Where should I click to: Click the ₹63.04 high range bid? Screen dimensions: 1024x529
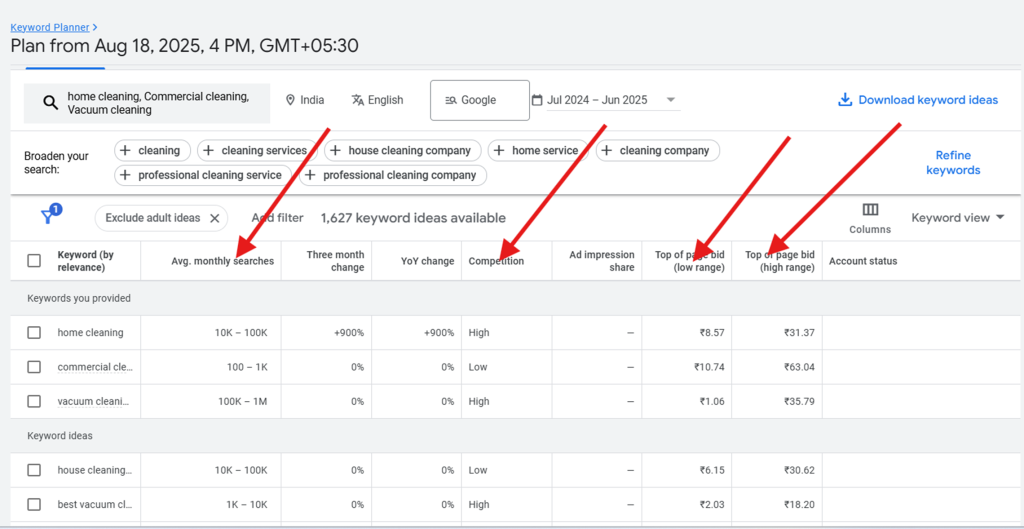click(799, 367)
